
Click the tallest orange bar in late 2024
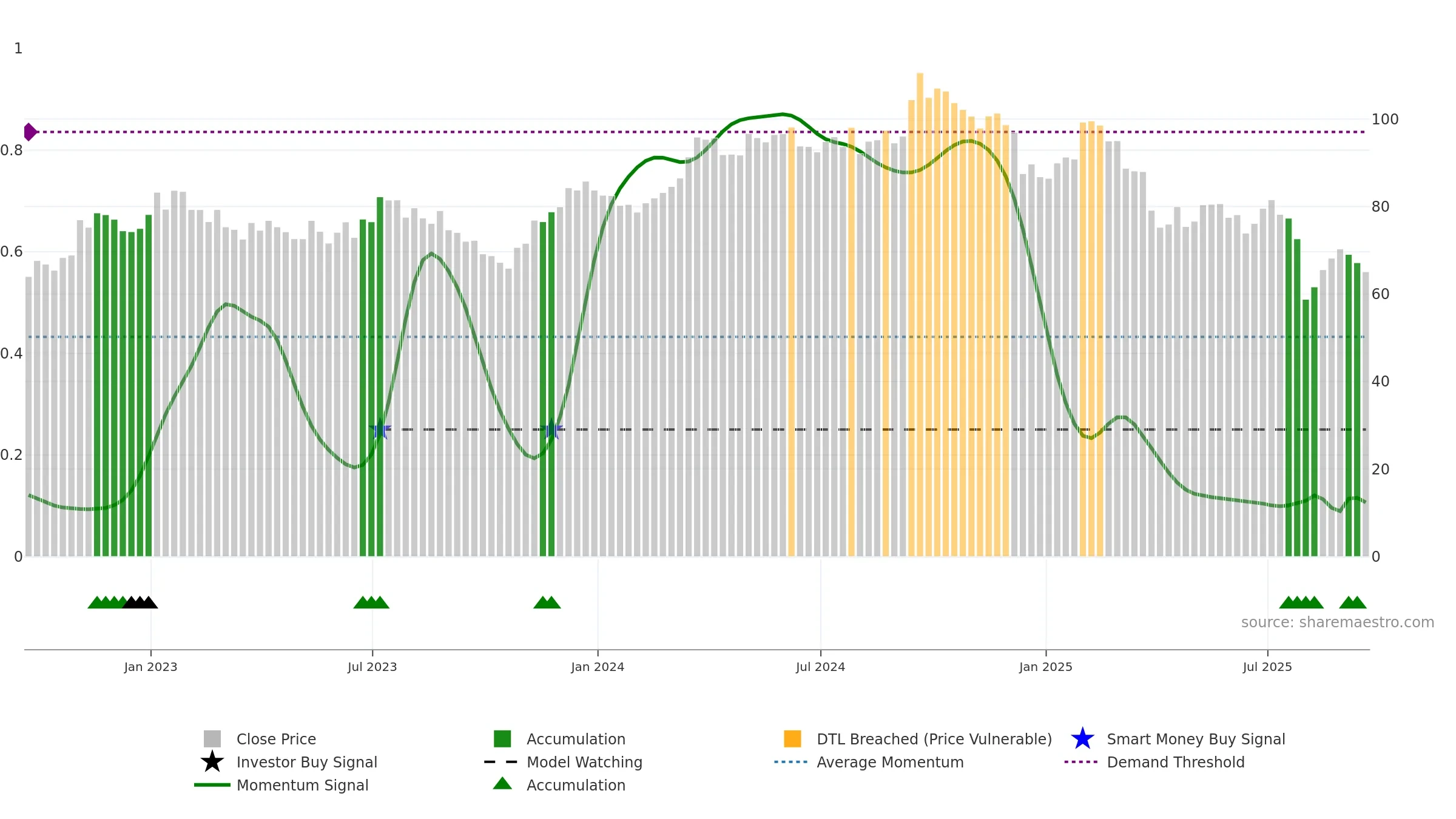pyautogui.click(x=920, y=314)
